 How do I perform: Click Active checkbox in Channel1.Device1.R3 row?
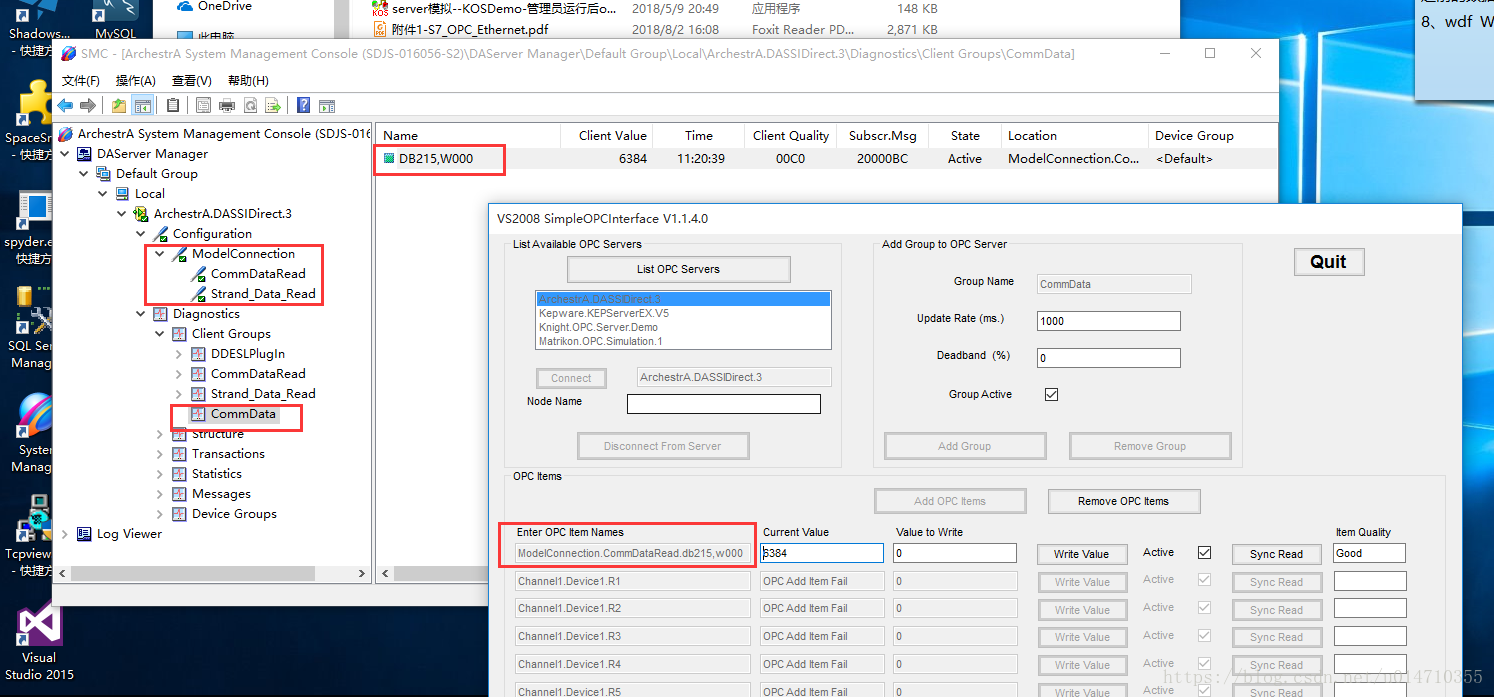[1204, 635]
